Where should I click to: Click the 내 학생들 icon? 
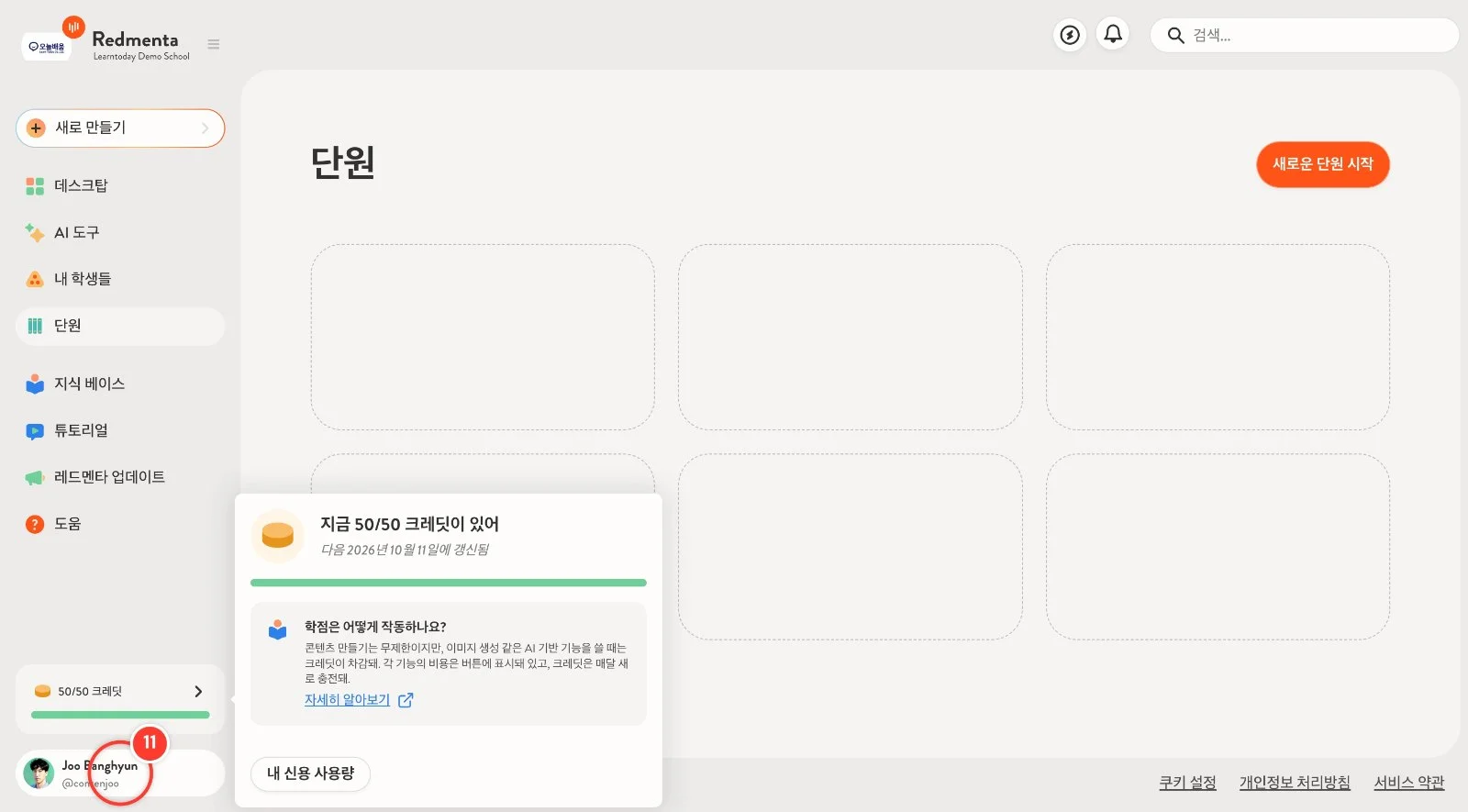coord(35,279)
